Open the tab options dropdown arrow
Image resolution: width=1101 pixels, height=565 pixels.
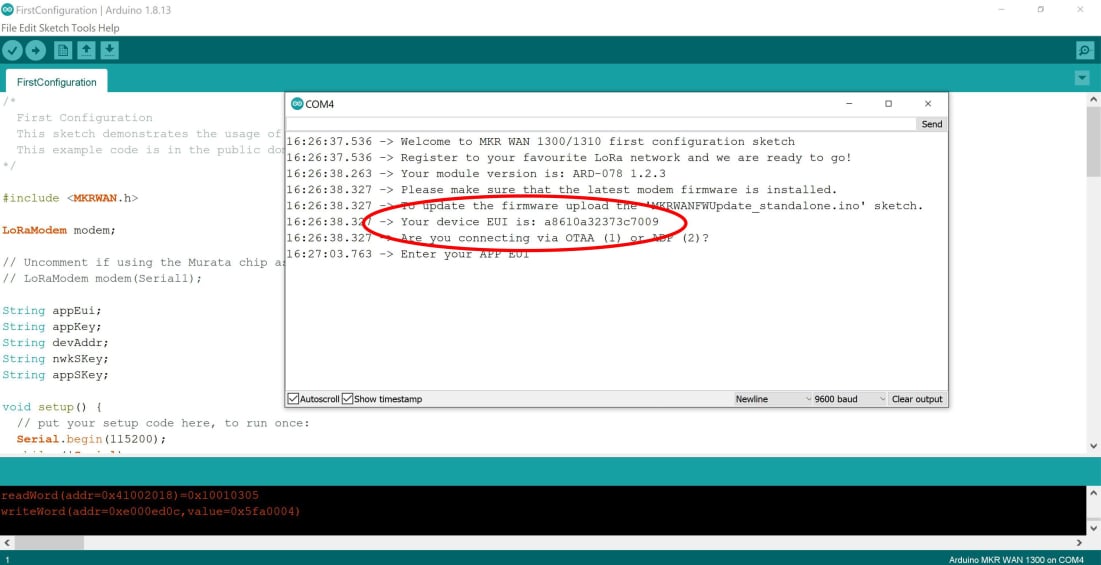point(1082,79)
